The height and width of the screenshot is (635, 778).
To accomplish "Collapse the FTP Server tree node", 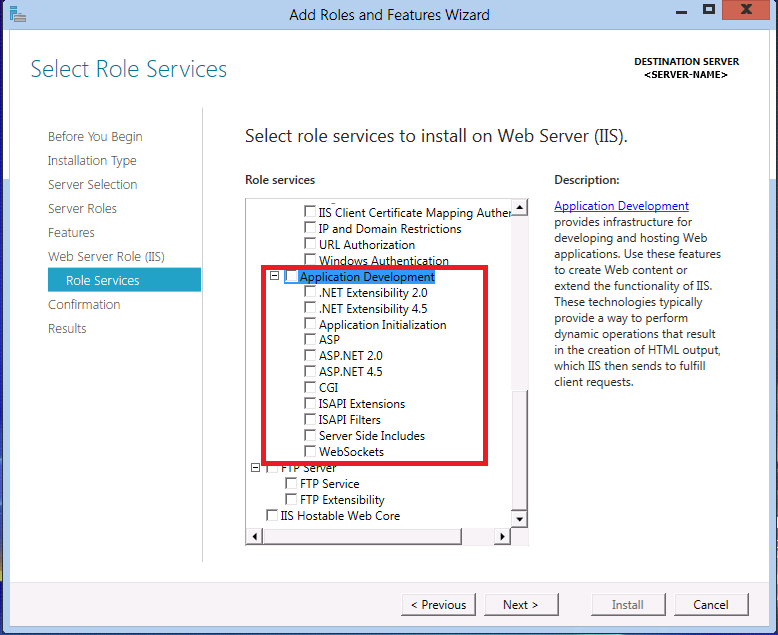I will (256, 468).
